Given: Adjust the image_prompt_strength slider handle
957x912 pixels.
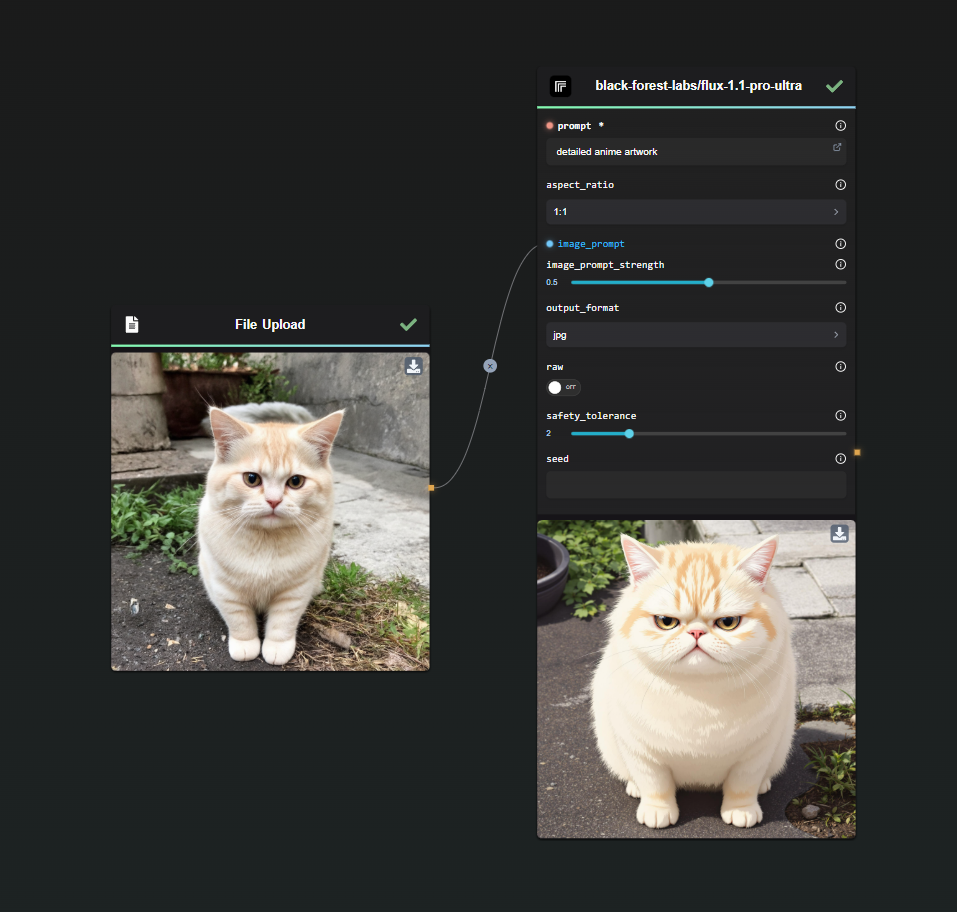Looking at the screenshot, I should tap(709, 283).
